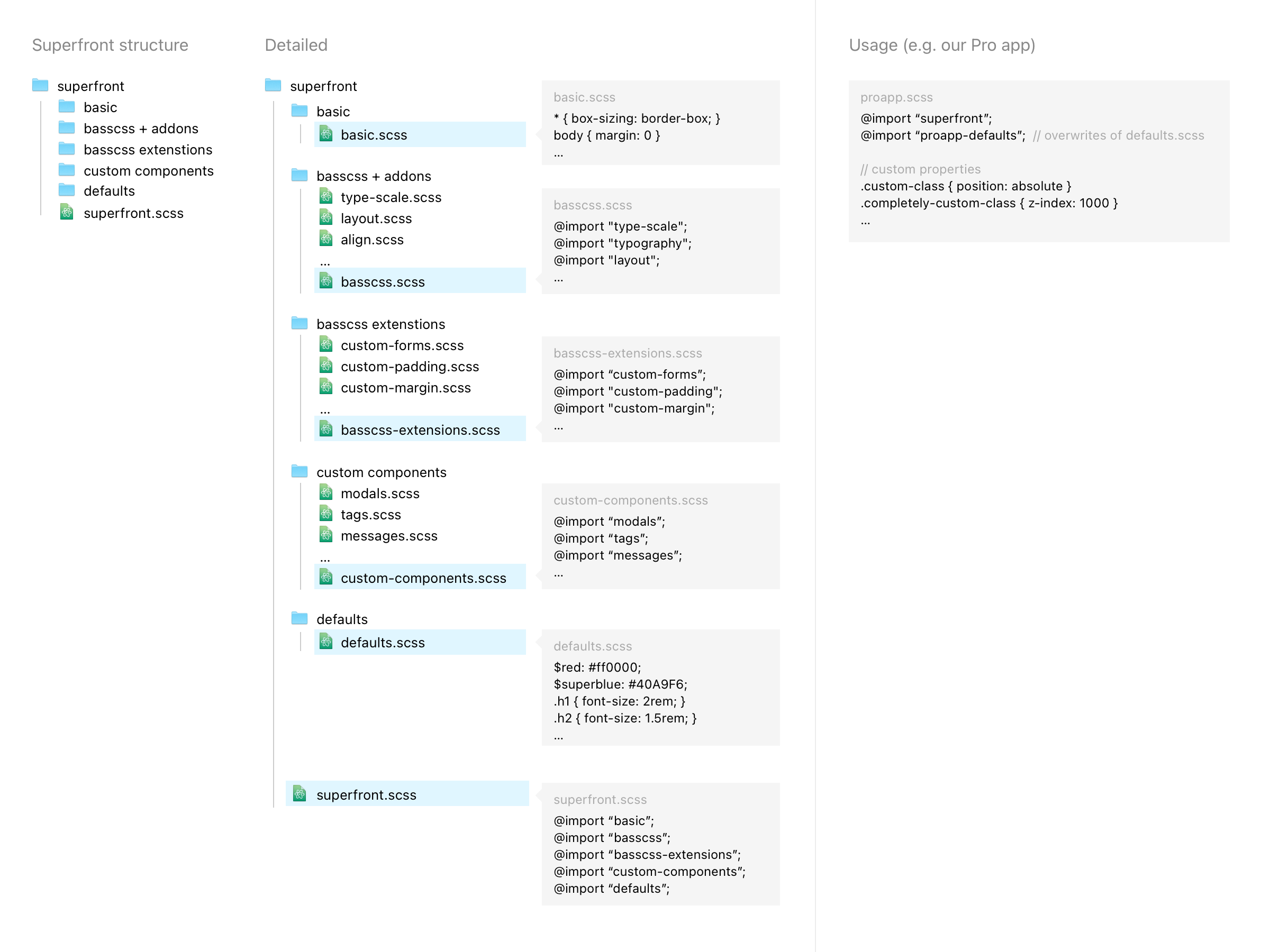This screenshot has width=1270, height=952.
Task: Click the basic folder icon in Detailed tree
Action: pos(299,111)
